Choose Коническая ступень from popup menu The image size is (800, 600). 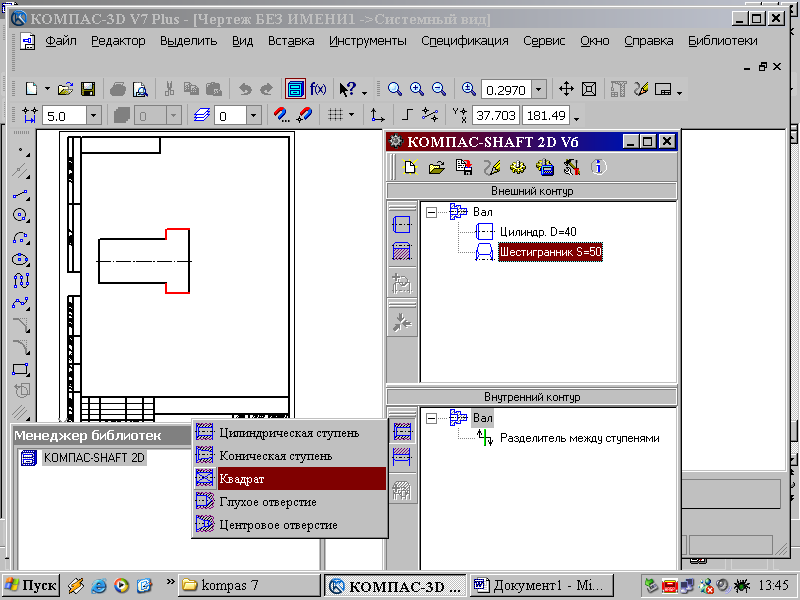(290, 456)
